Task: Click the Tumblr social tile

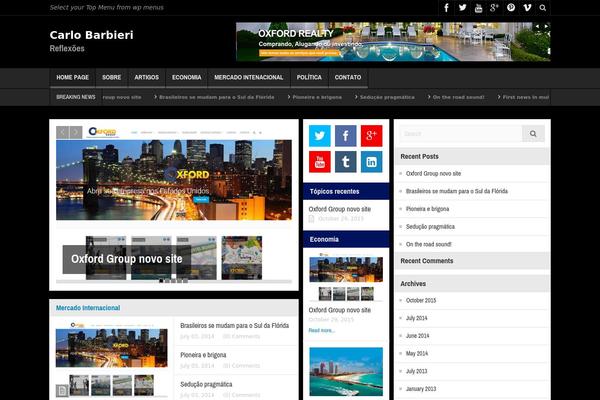Action: (346, 162)
